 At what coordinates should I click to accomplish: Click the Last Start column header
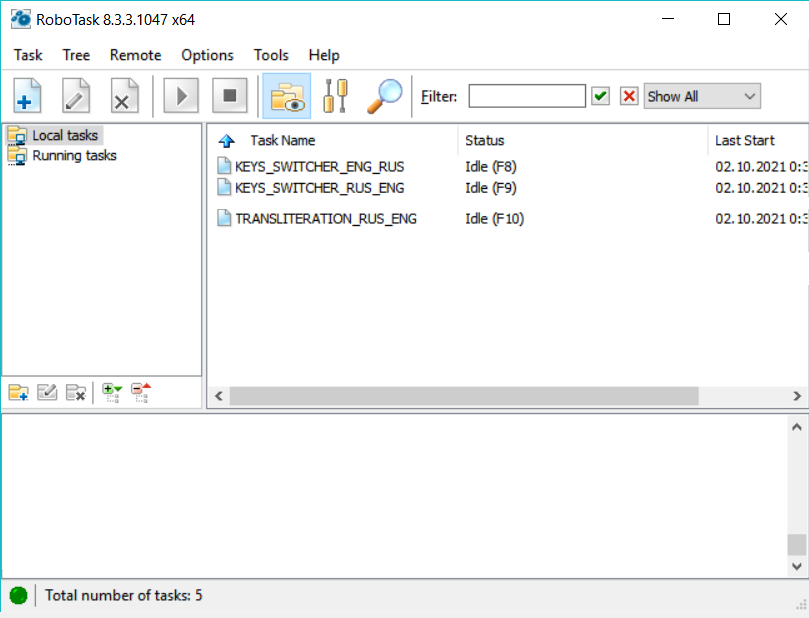click(745, 140)
